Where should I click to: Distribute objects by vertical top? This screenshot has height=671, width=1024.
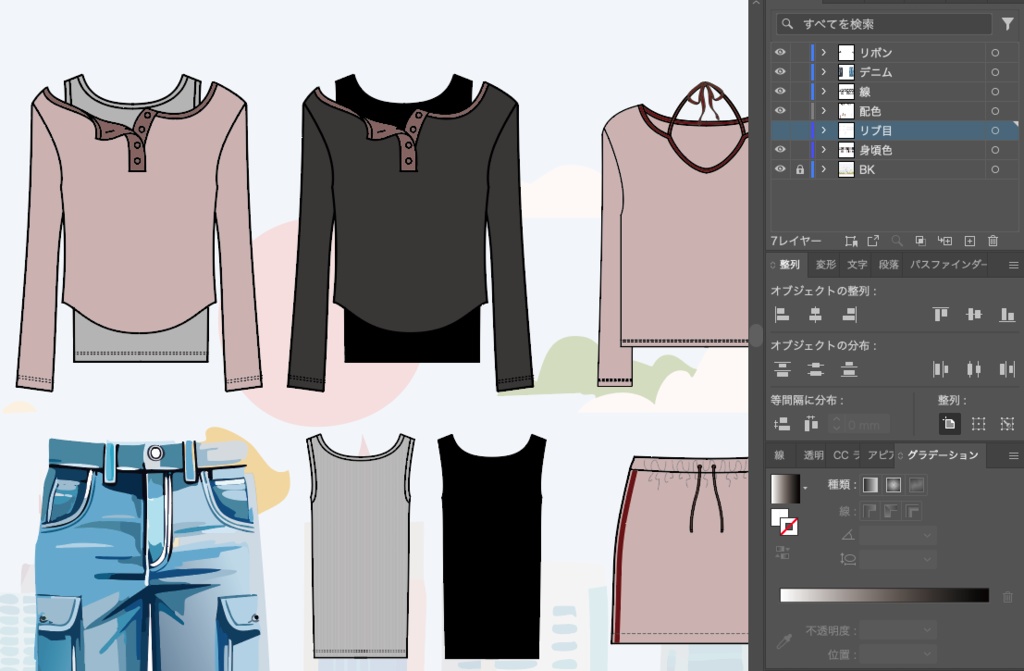[x=782, y=370]
